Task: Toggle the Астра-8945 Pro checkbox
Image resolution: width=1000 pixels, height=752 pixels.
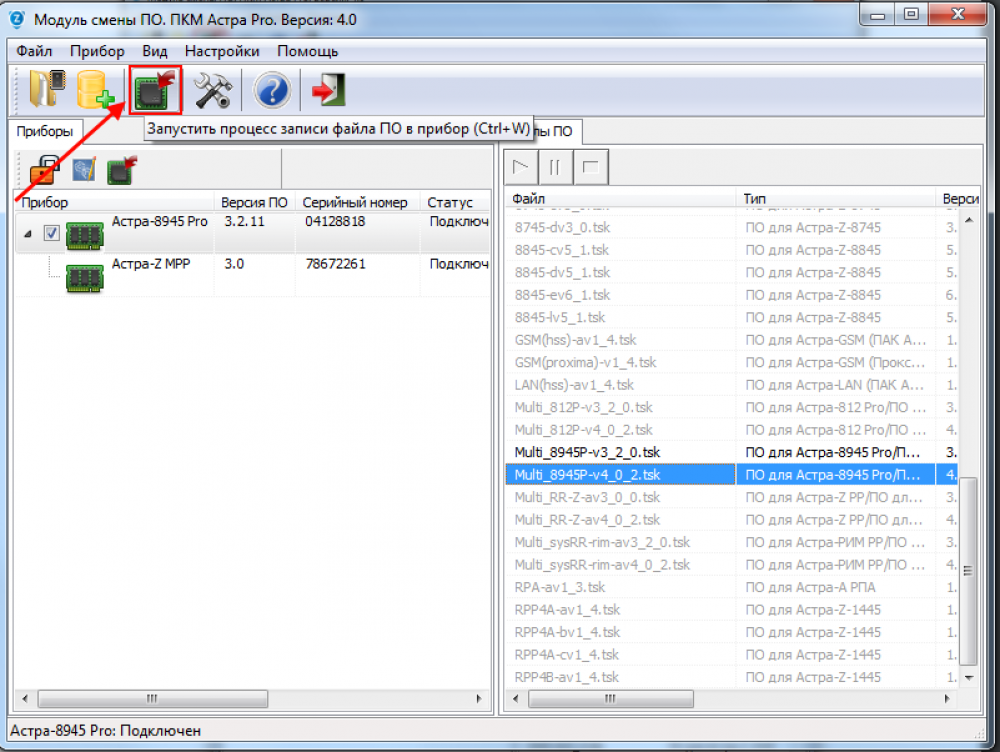Action: click(52, 233)
